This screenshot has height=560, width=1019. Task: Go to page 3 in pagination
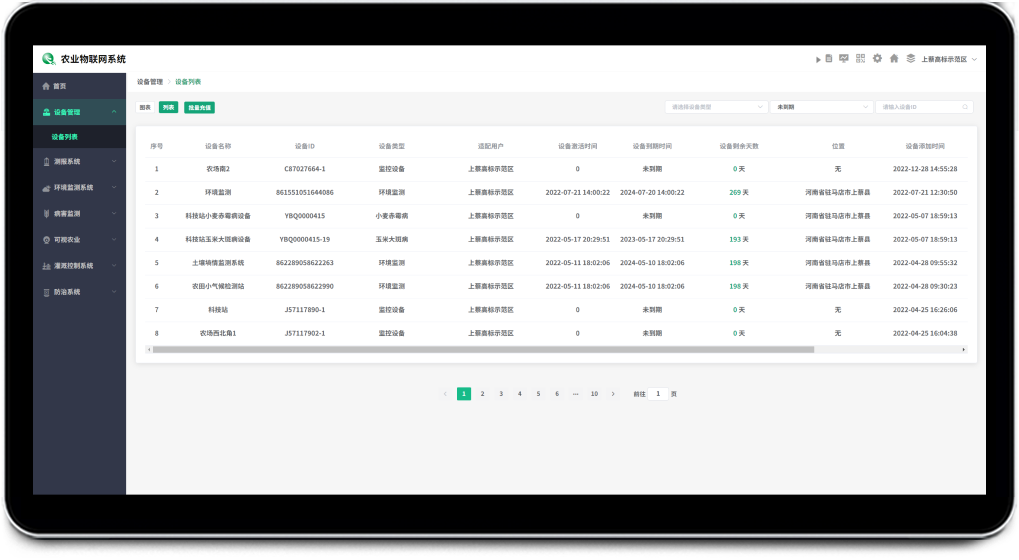pyautogui.click(x=501, y=394)
